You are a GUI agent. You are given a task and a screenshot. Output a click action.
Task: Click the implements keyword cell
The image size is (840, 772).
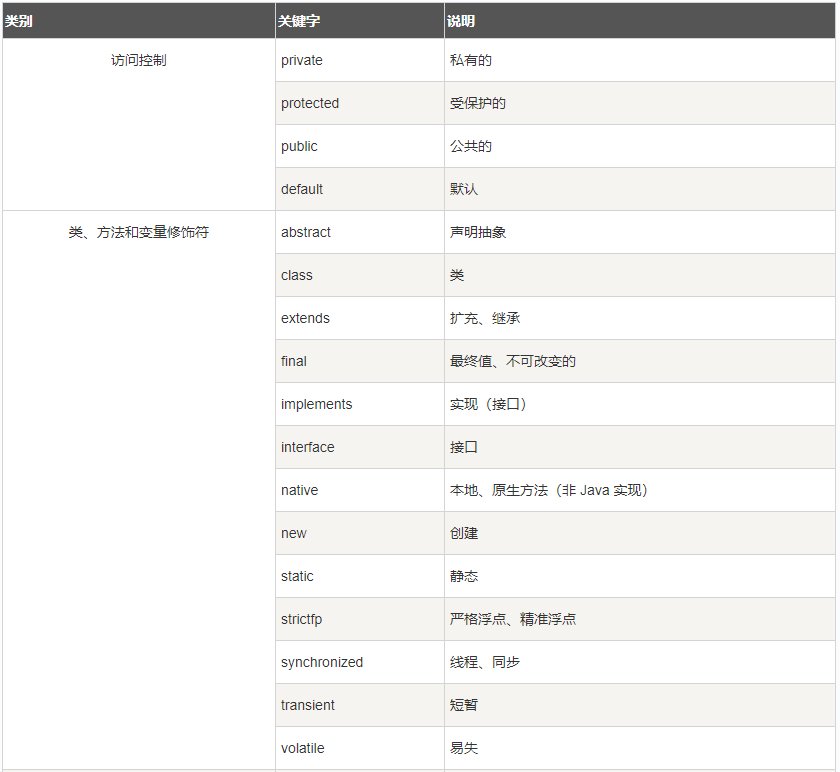(x=359, y=404)
